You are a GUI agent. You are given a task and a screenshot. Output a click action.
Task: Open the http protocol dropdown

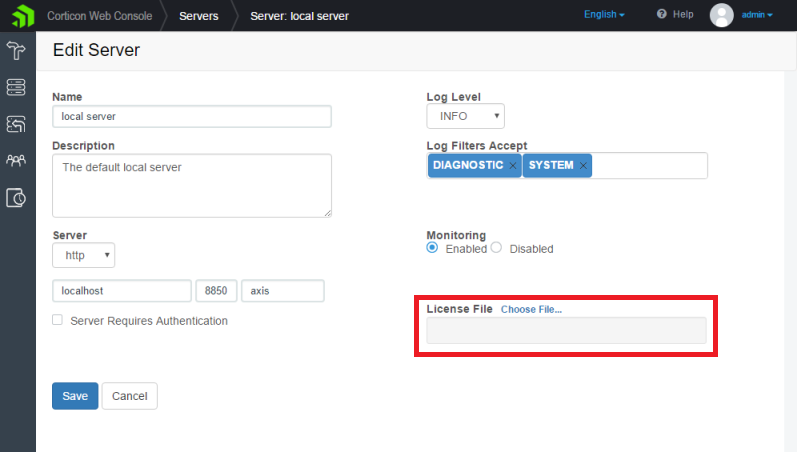(x=83, y=255)
